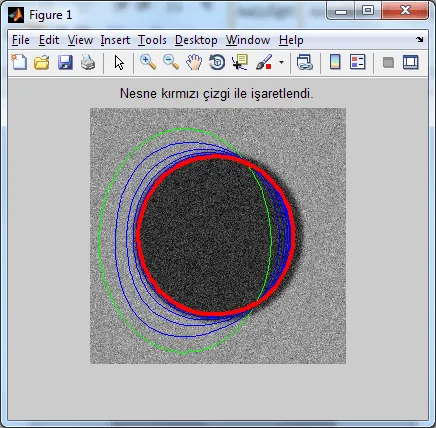Open the Edit menu
436x428 pixels.
point(49,40)
